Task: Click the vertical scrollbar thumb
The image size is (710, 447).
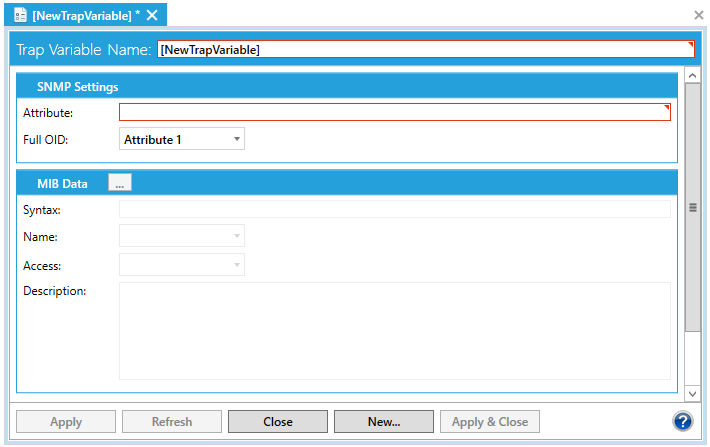Action: pos(692,207)
